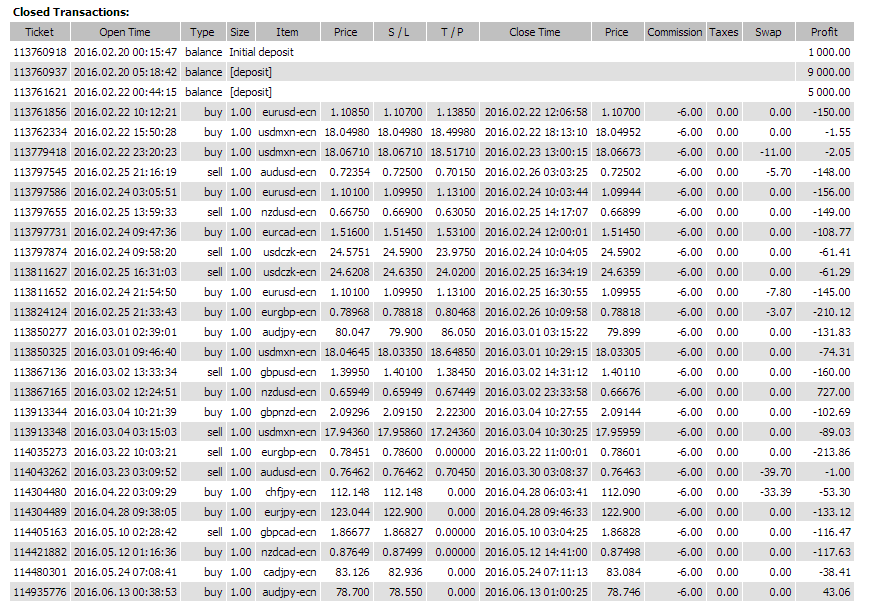Click the cadjpy-ecn item
The image size is (880, 605).
(290, 572)
